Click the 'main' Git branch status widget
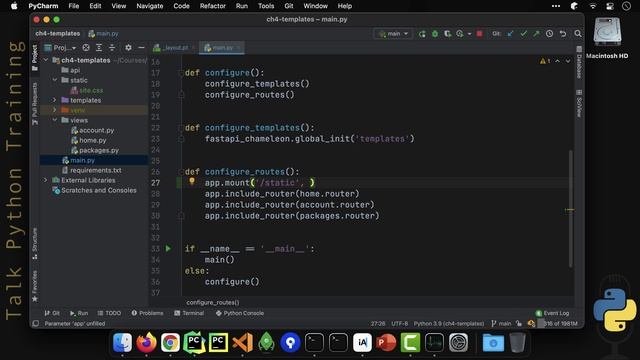 (x=501, y=324)
